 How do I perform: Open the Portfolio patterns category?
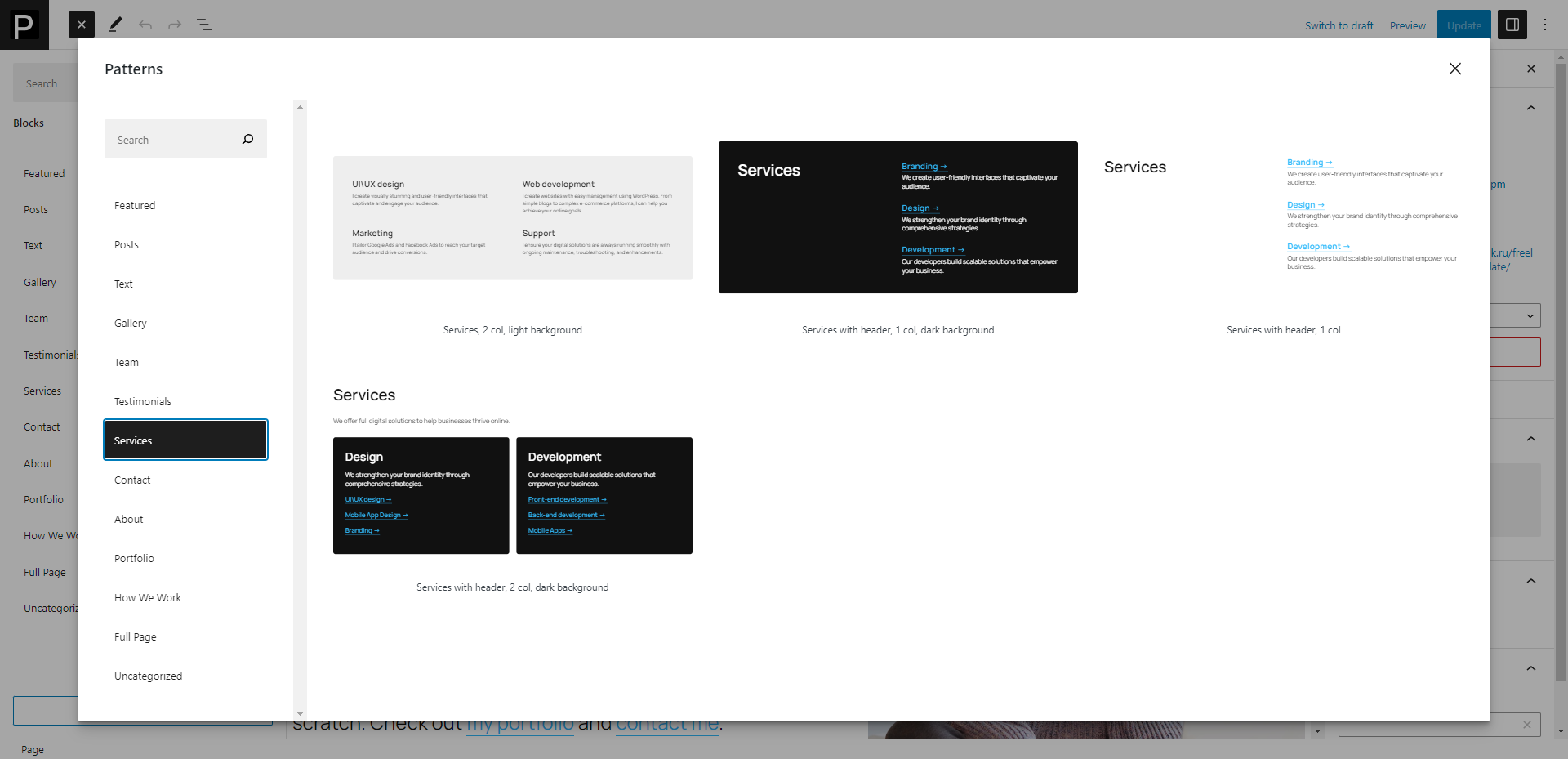tap(134, 559)
